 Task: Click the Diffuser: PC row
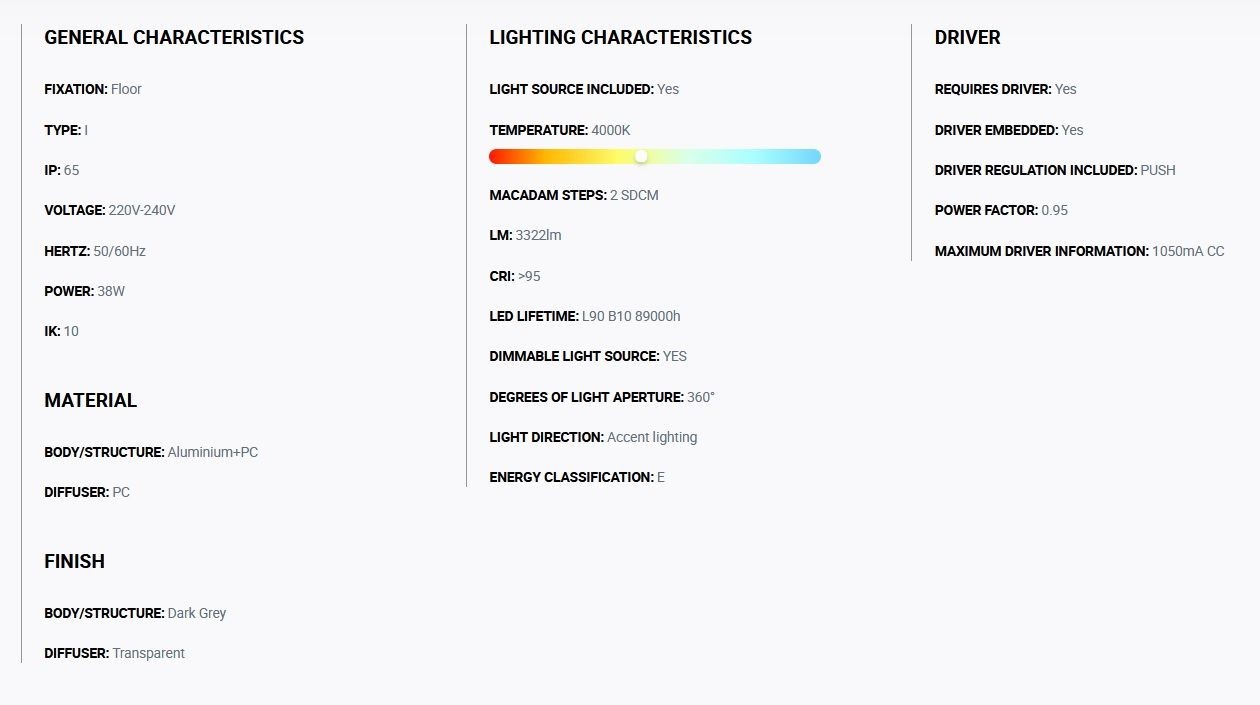click(x=87, y=492)
